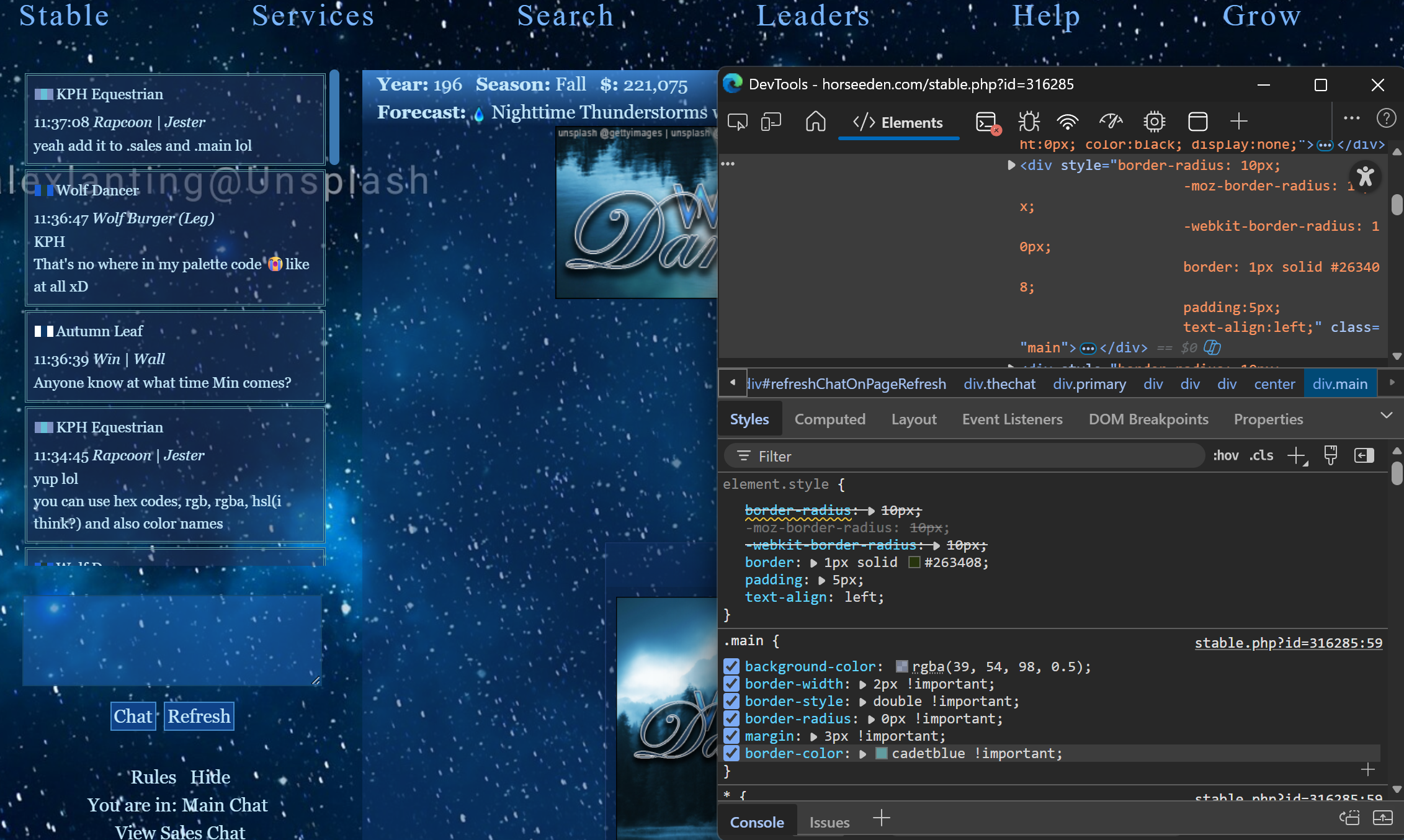The image size is (1404, 840).
Task: Click the Inspect element picker icon
Action: [738, 122]
